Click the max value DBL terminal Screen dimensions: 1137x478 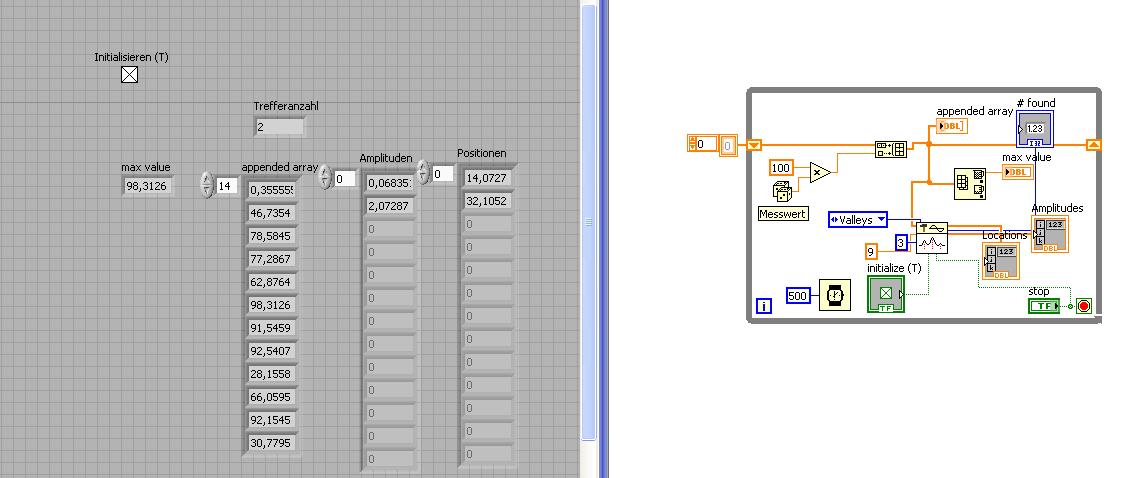1017,172
